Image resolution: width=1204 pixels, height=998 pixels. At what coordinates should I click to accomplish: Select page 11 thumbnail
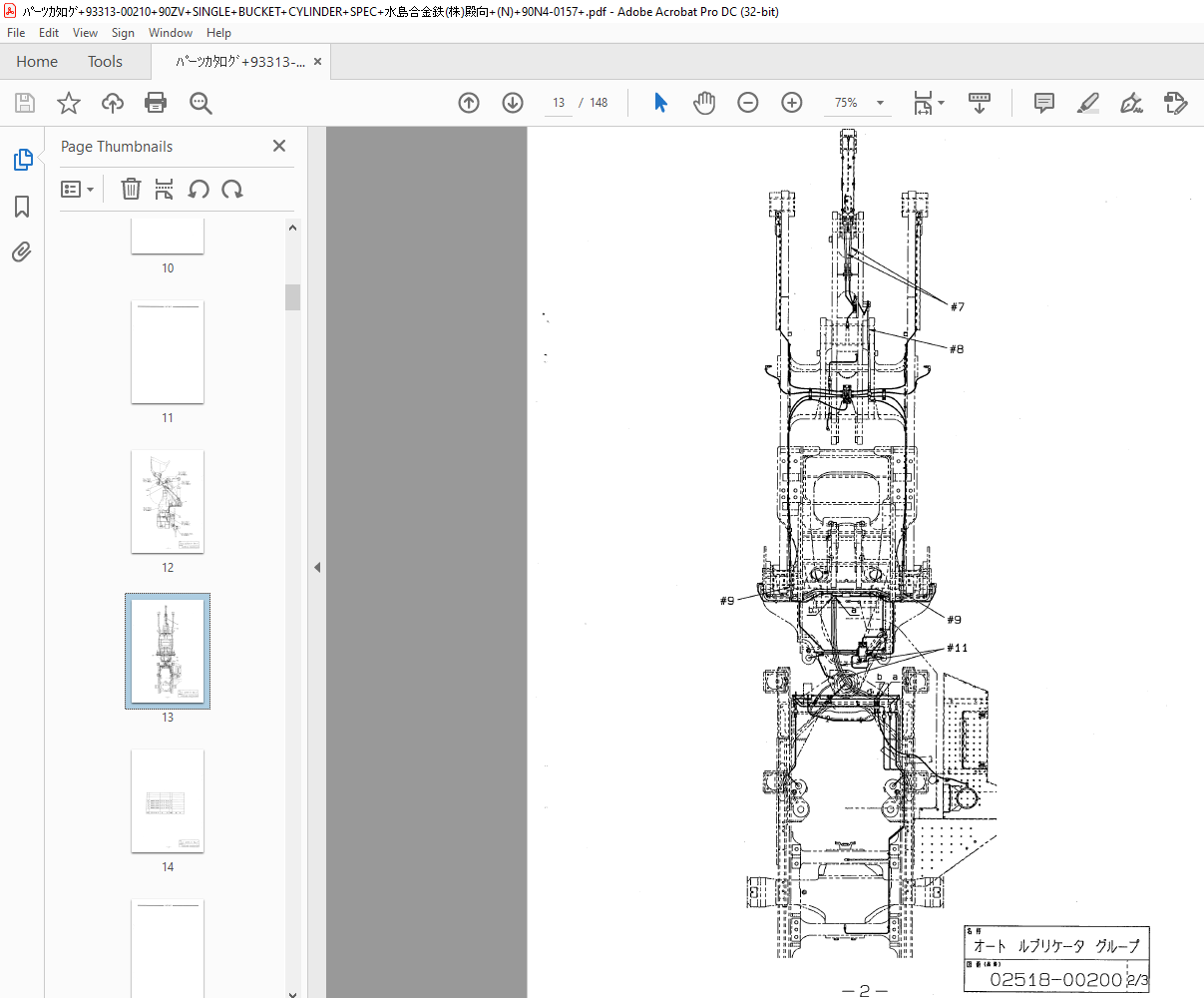tap(168, 351)
